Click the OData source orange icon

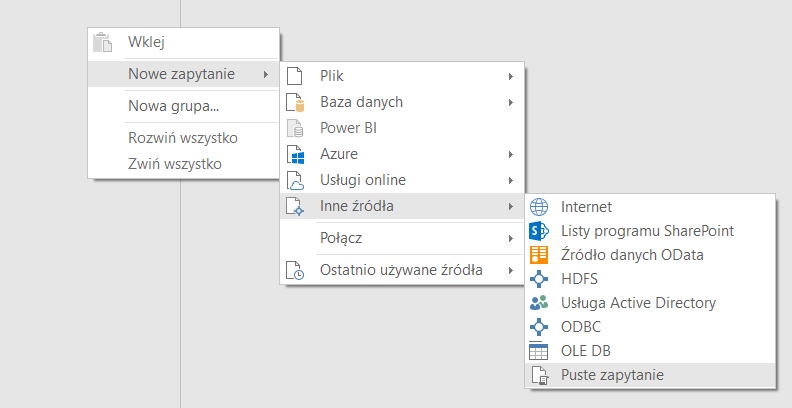coord(539,255)
